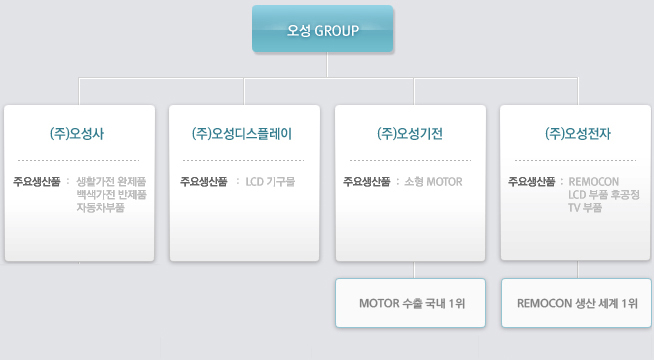Image resolution: width=654 pixels, height=360 pixels.
Task: Click the 주요생산품 label in 오성전자 card
Action: [x=532, y=181]
